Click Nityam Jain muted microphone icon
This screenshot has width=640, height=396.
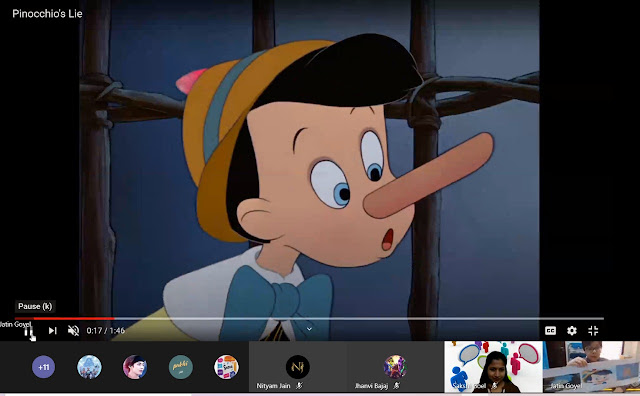[x=299, y=385]
